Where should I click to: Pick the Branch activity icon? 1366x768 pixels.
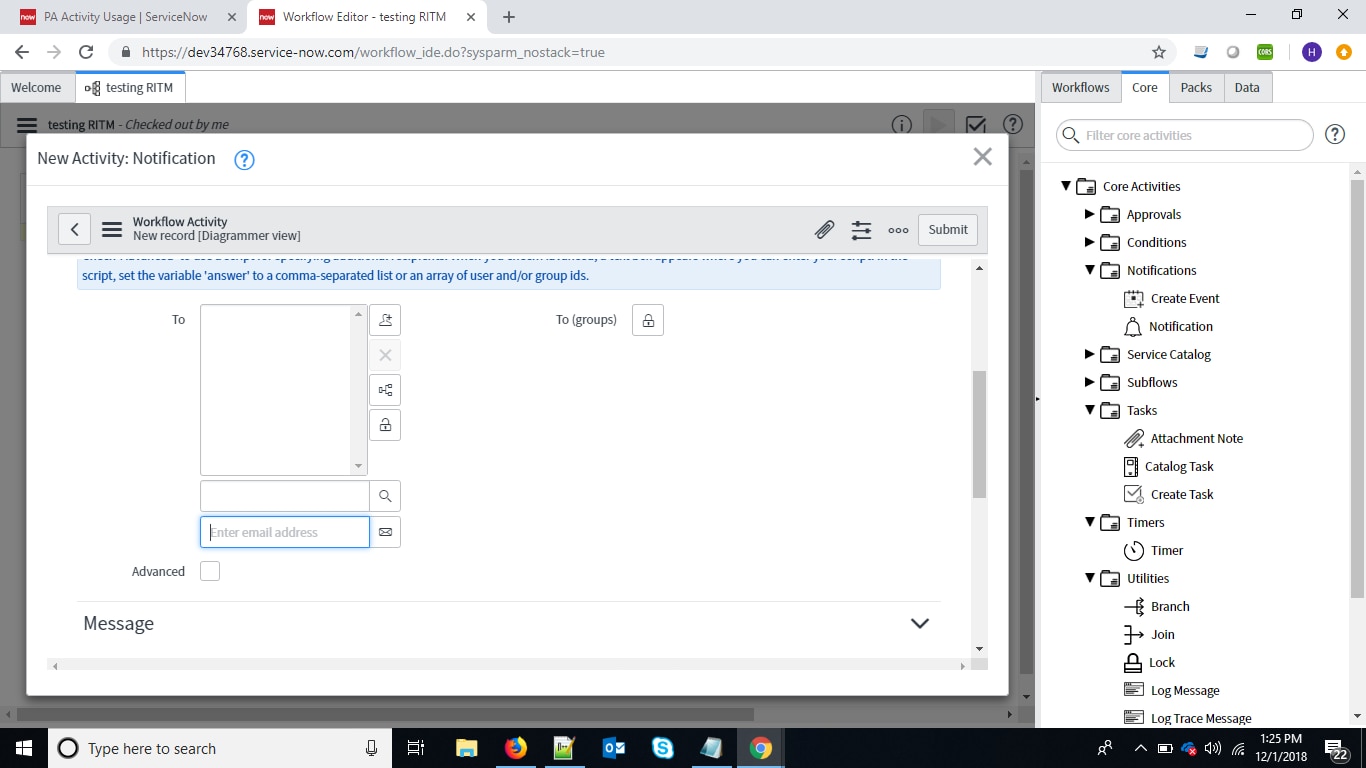1133,606
